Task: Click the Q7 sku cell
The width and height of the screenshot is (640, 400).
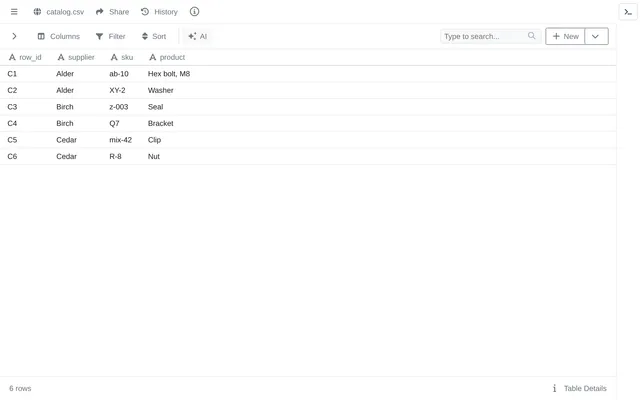Action: pyautogui.click(x=114, y=123)
